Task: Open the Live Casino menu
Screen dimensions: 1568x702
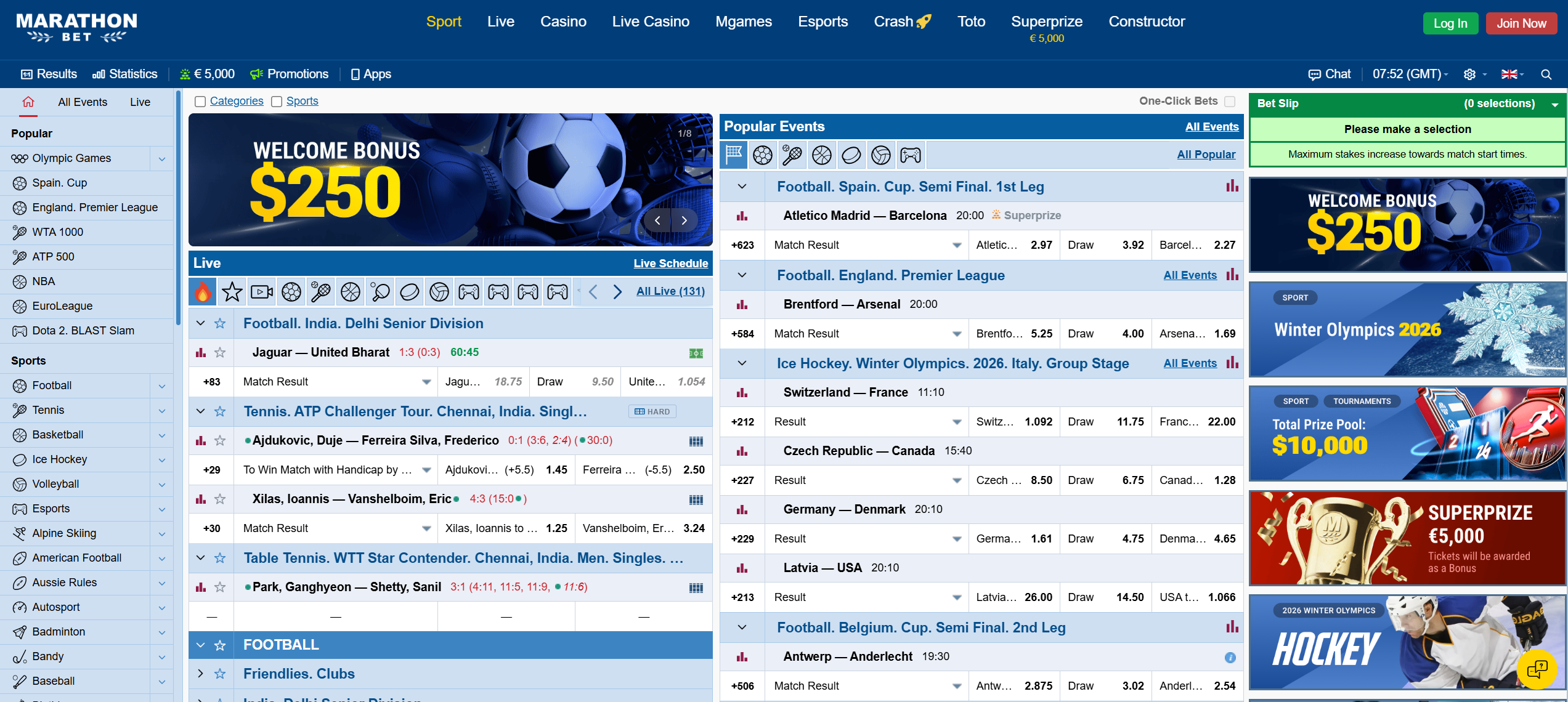Action: coord(650,22)
